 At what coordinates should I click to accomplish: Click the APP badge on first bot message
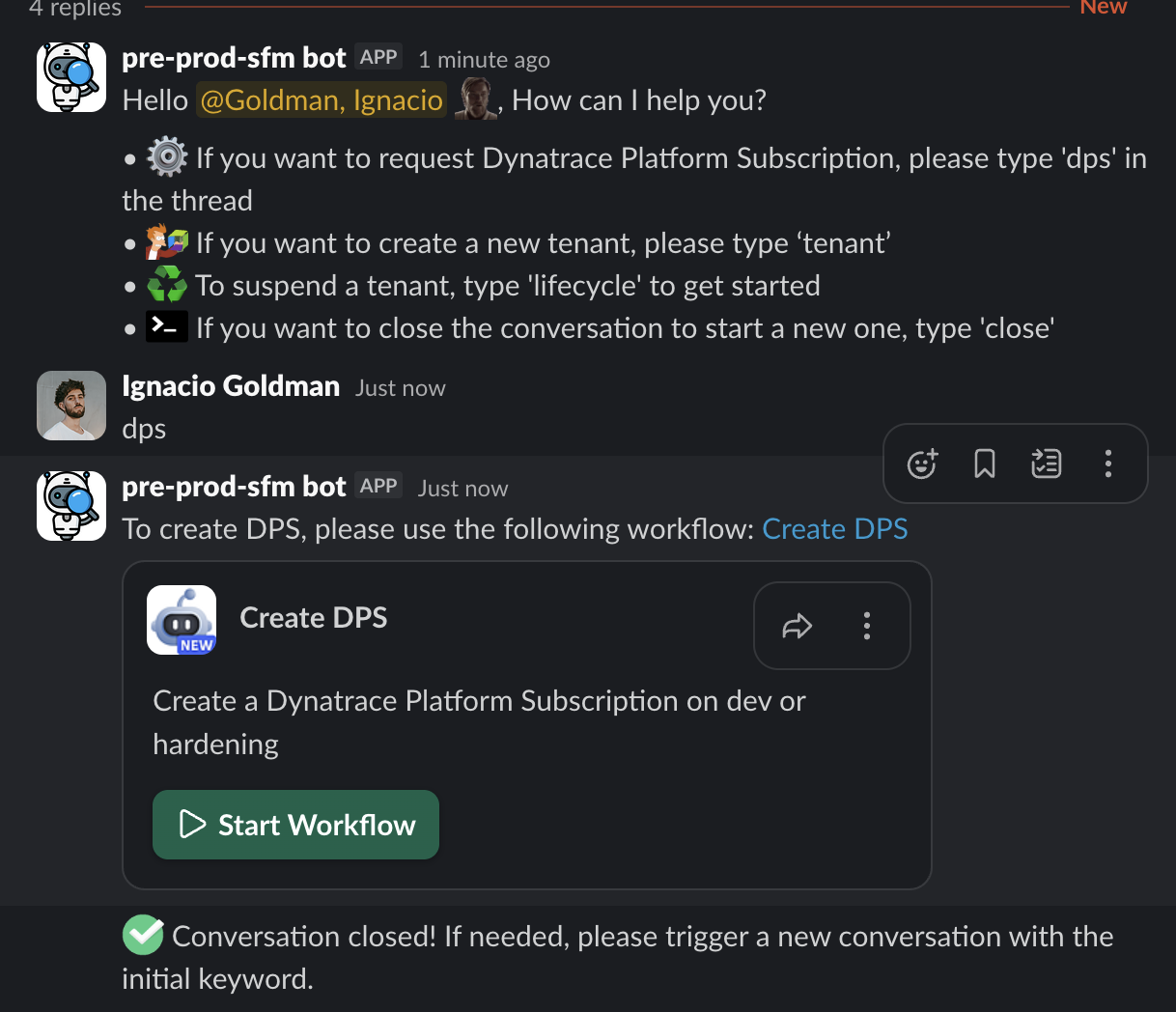tap(378, 57)
